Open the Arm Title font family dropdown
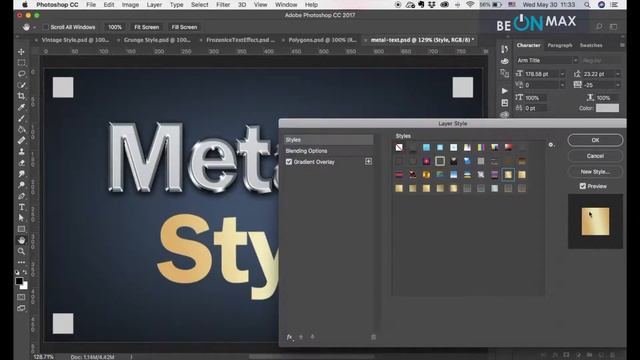Screen dimensions: 640x360 tap(575, 60)
